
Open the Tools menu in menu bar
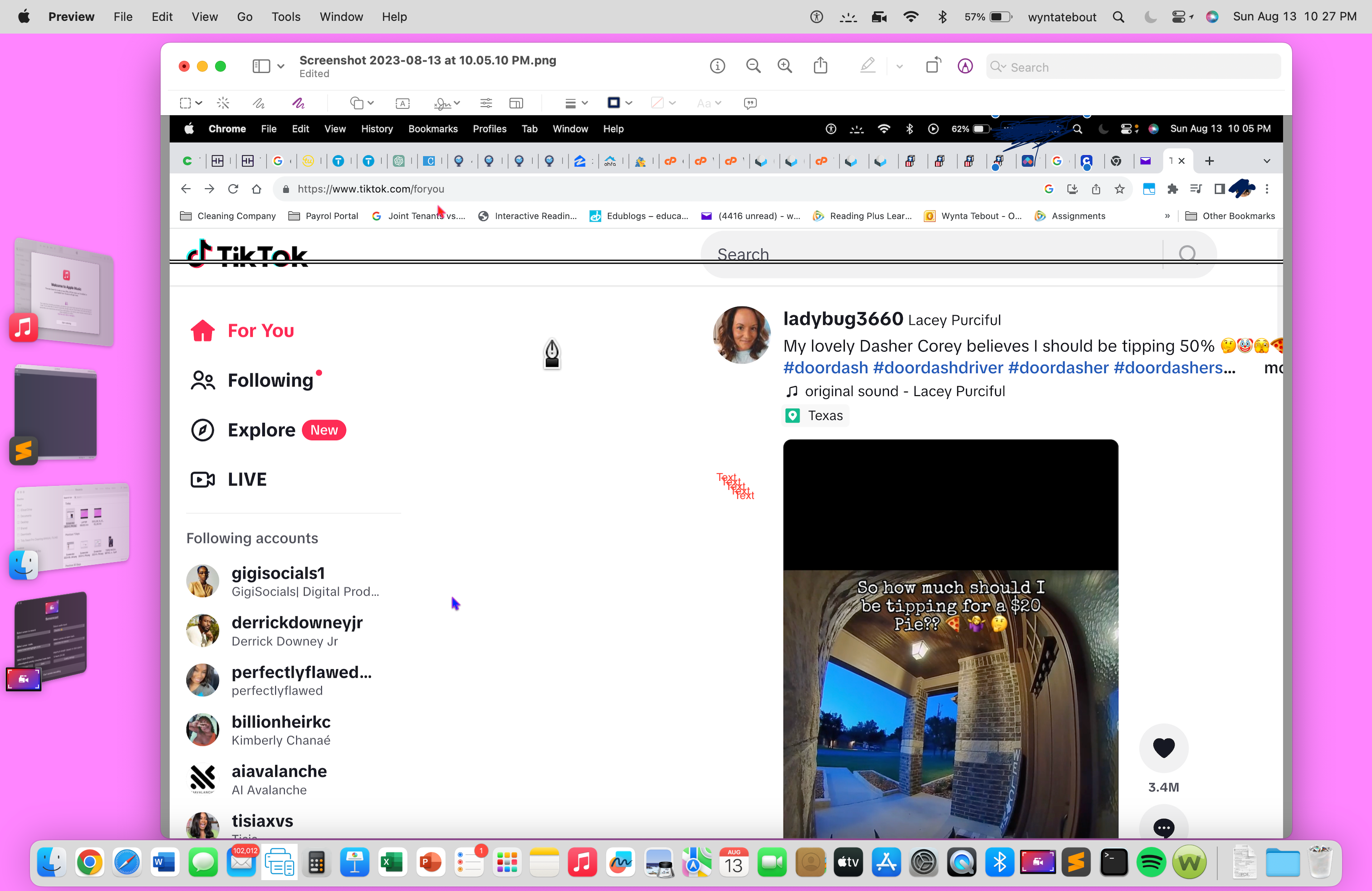coord(286,17)
